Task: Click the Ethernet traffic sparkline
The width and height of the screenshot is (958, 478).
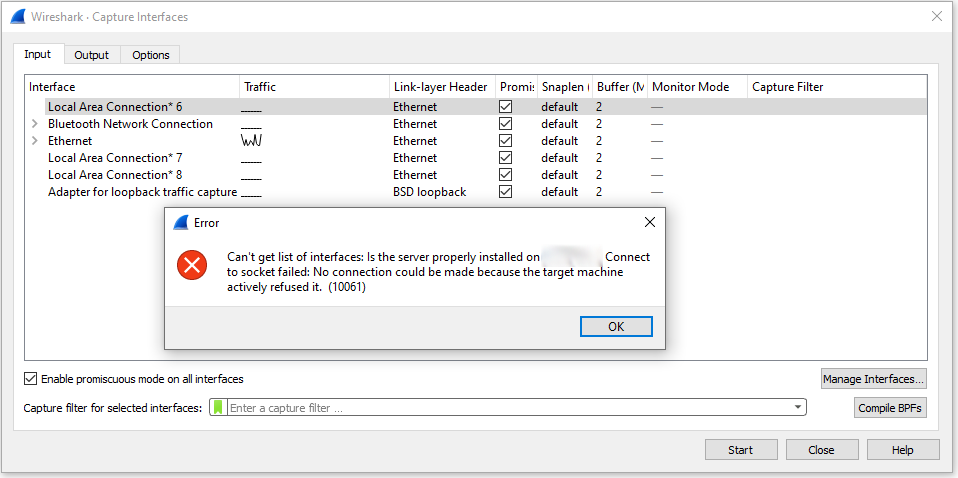Action: [252, 141]
